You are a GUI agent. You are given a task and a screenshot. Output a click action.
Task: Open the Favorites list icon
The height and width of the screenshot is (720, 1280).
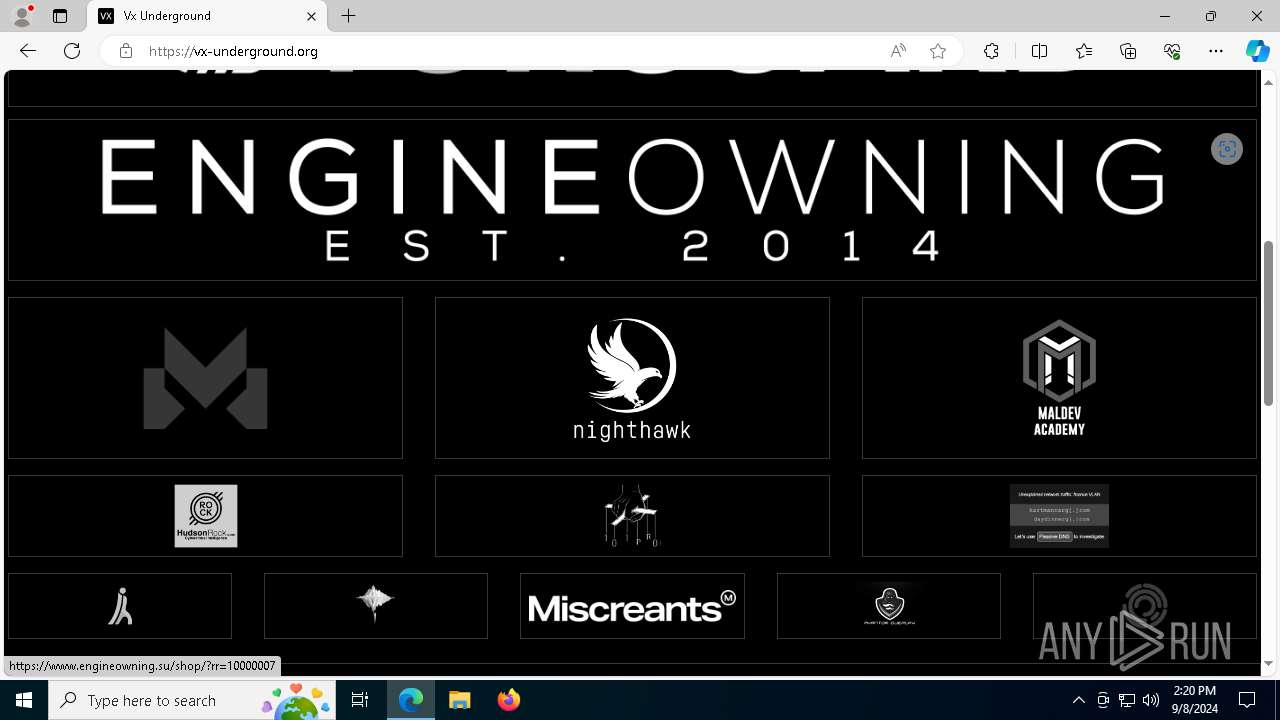tap(1084, 51)
